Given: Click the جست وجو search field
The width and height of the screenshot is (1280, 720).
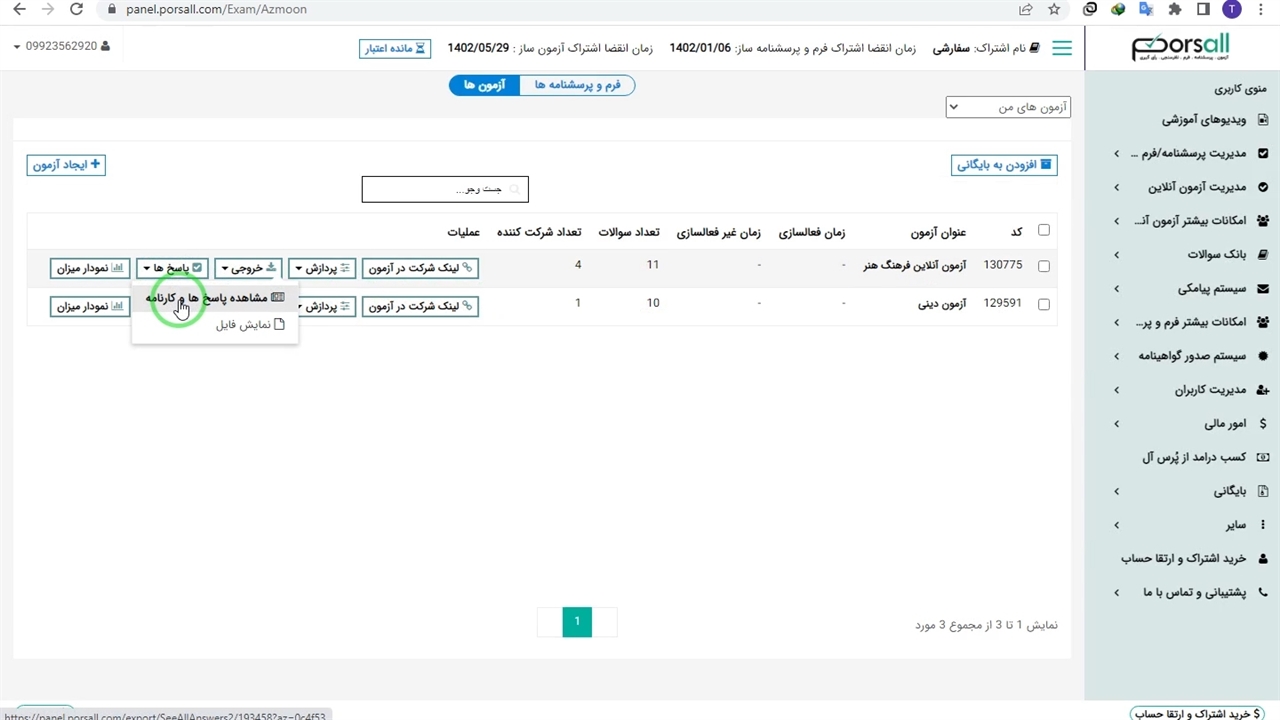Looking at the screenshot, I should (x=445, y=189).
